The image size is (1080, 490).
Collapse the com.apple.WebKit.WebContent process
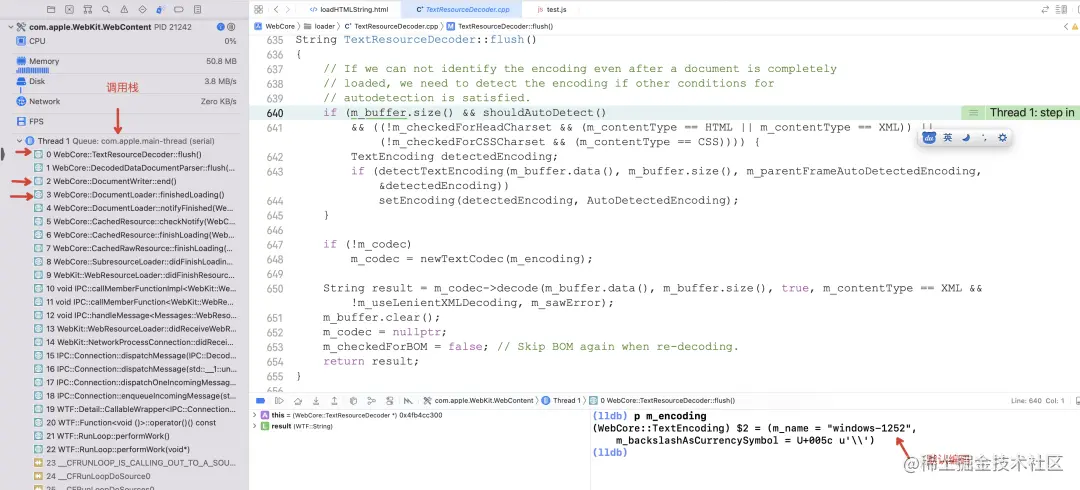(10, 27)
